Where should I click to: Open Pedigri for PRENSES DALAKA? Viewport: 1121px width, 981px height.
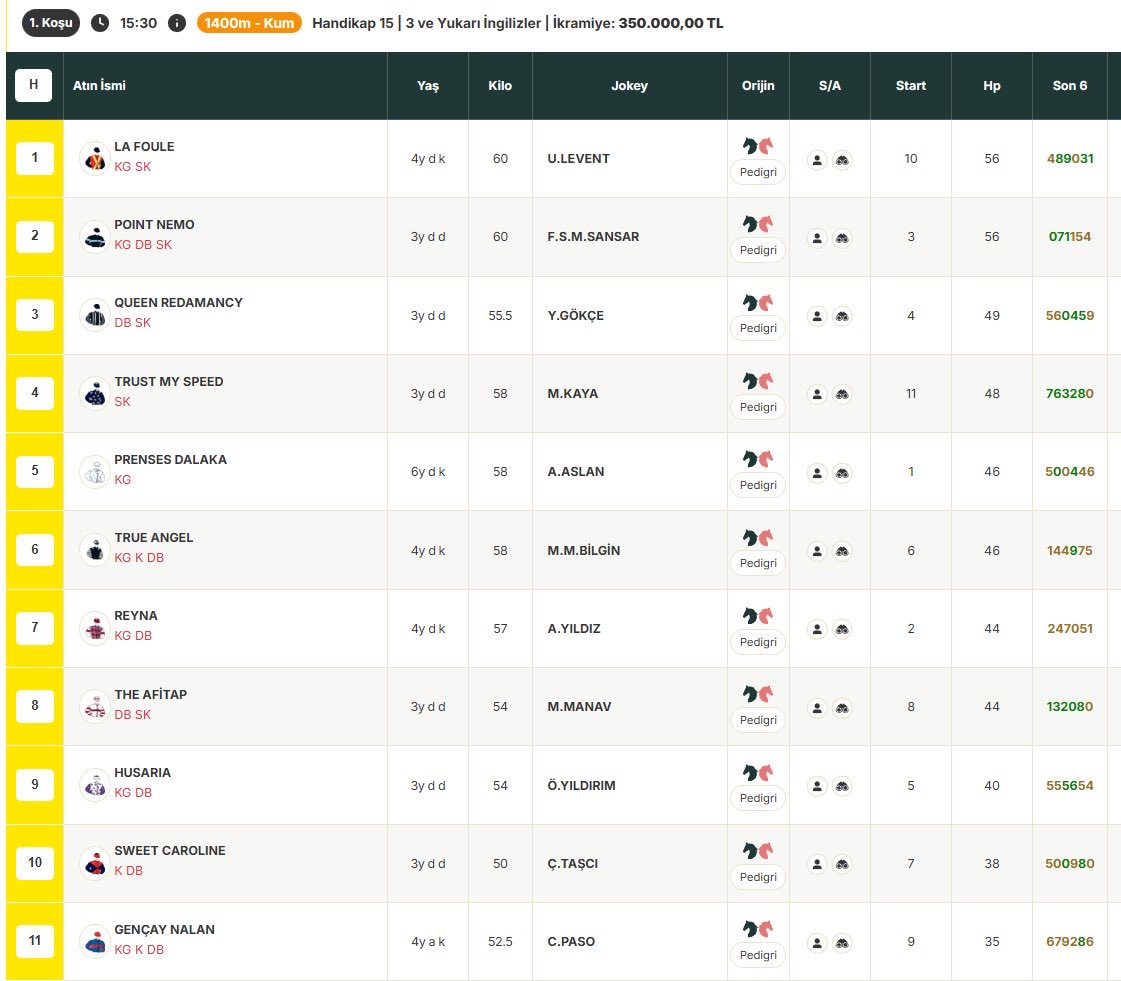[758, 485]
